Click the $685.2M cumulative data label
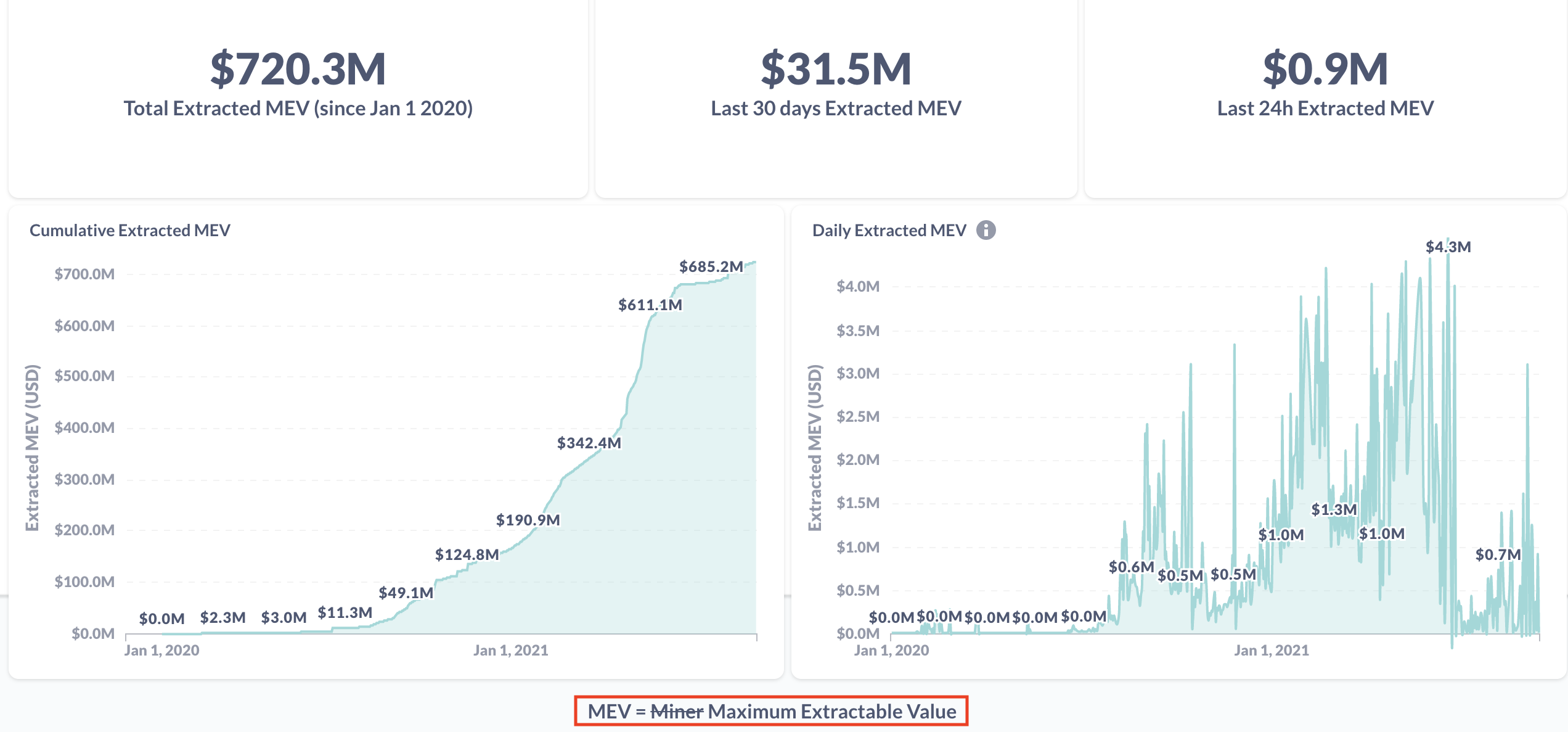 (711, 266)
